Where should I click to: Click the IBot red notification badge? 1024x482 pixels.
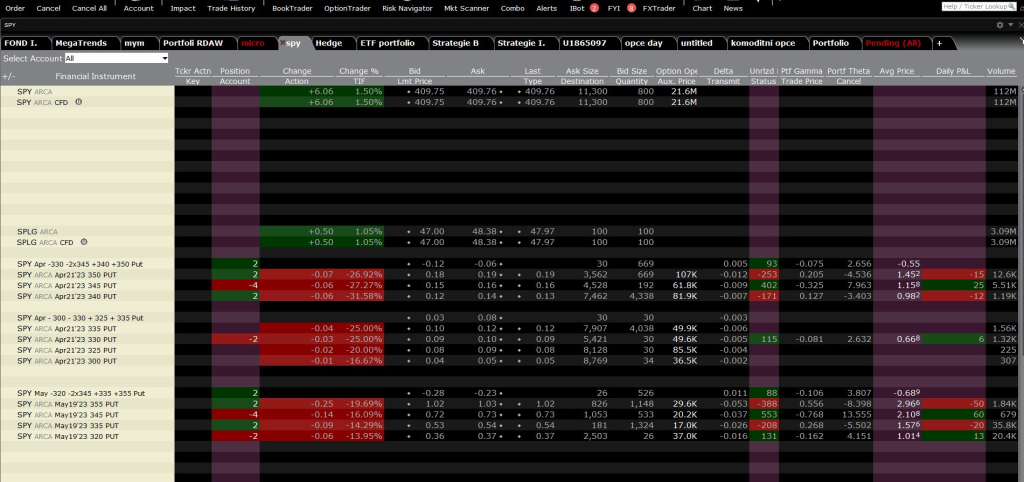(x=594, y=8)
